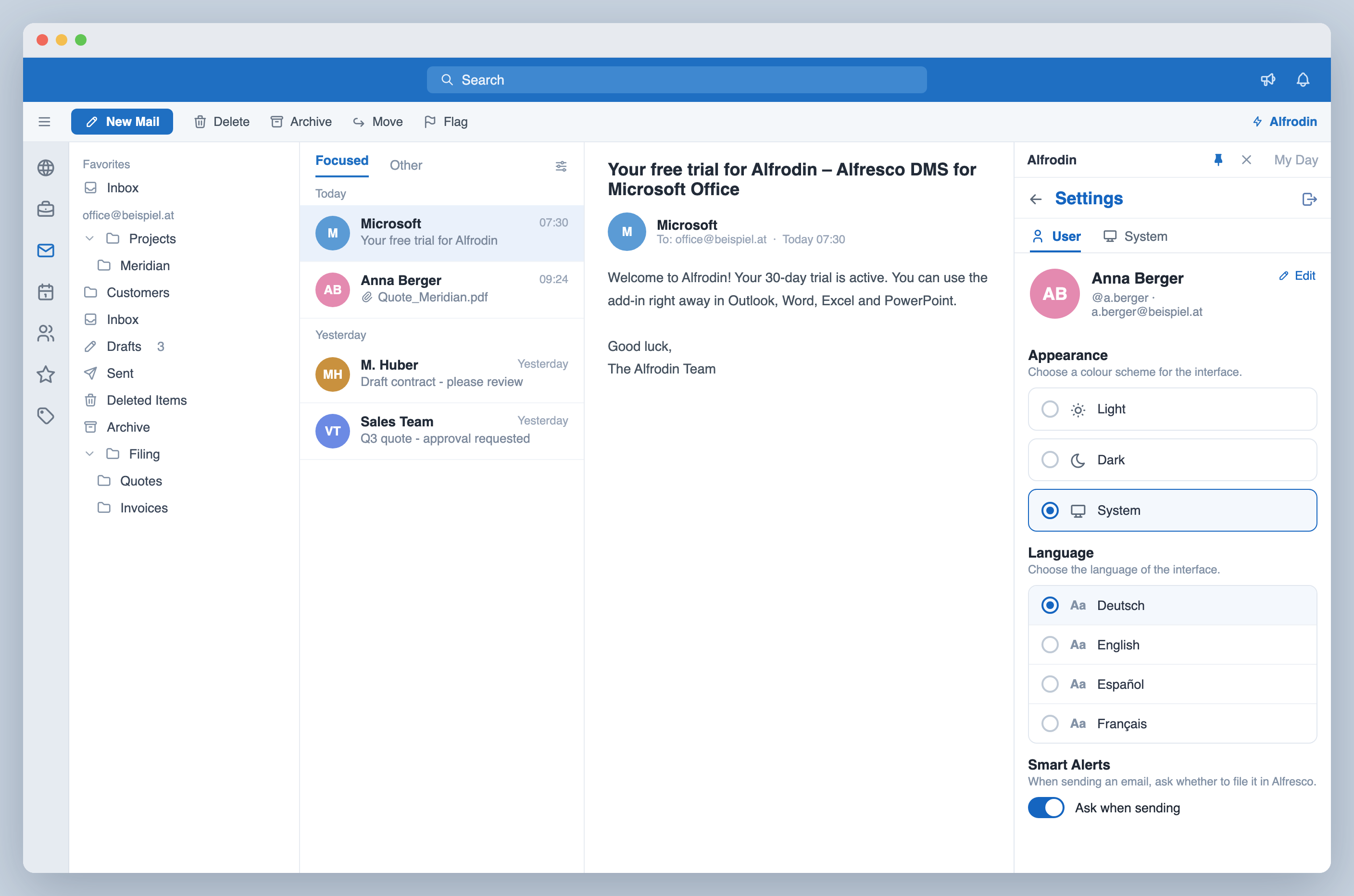Toggle the Ask when sending switch

pyautogui.click(x=1045, y=808)
